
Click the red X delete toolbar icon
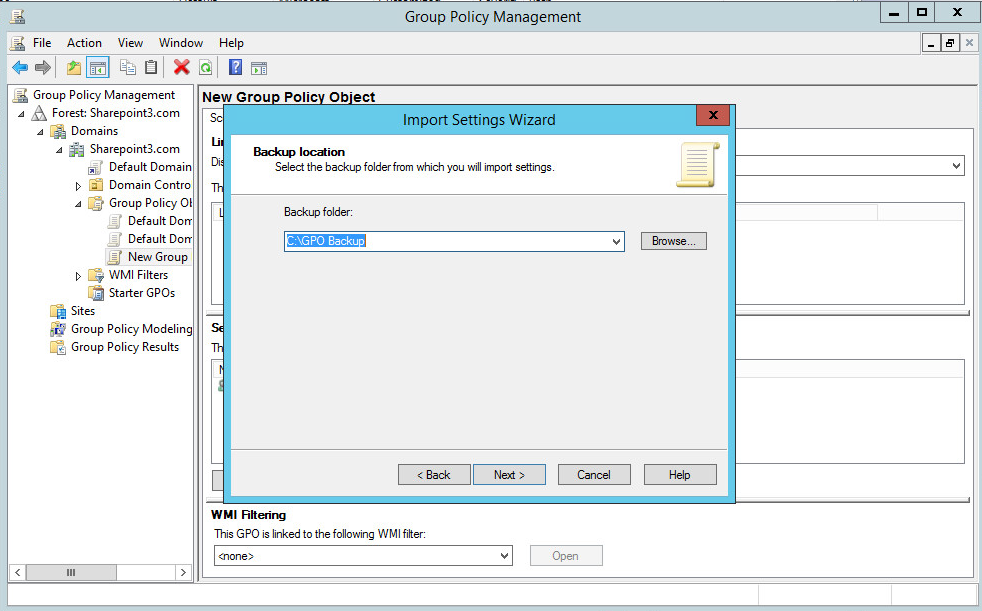(181, 68)
